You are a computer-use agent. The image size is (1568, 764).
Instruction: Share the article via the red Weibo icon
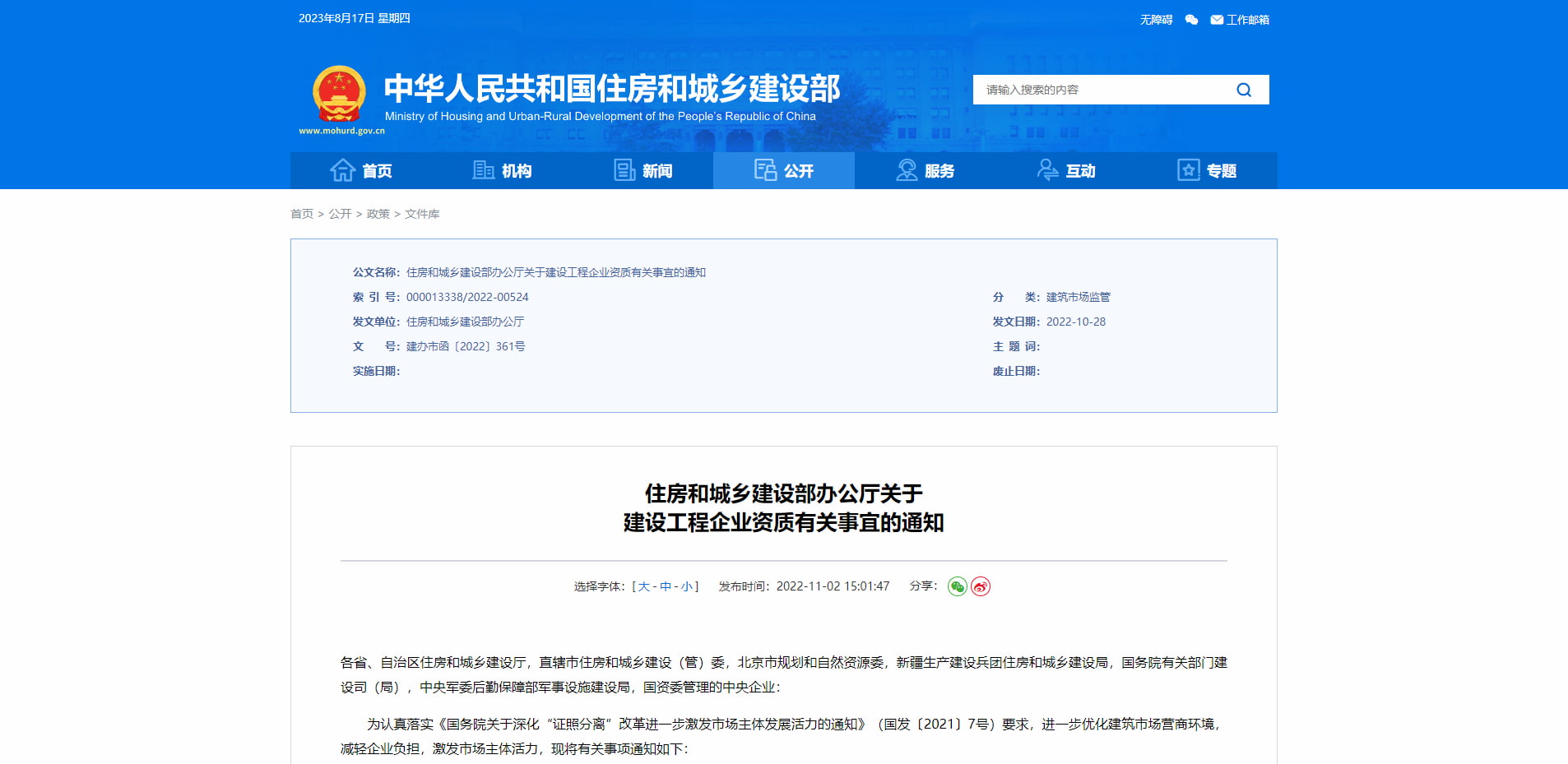pos(981,586)
